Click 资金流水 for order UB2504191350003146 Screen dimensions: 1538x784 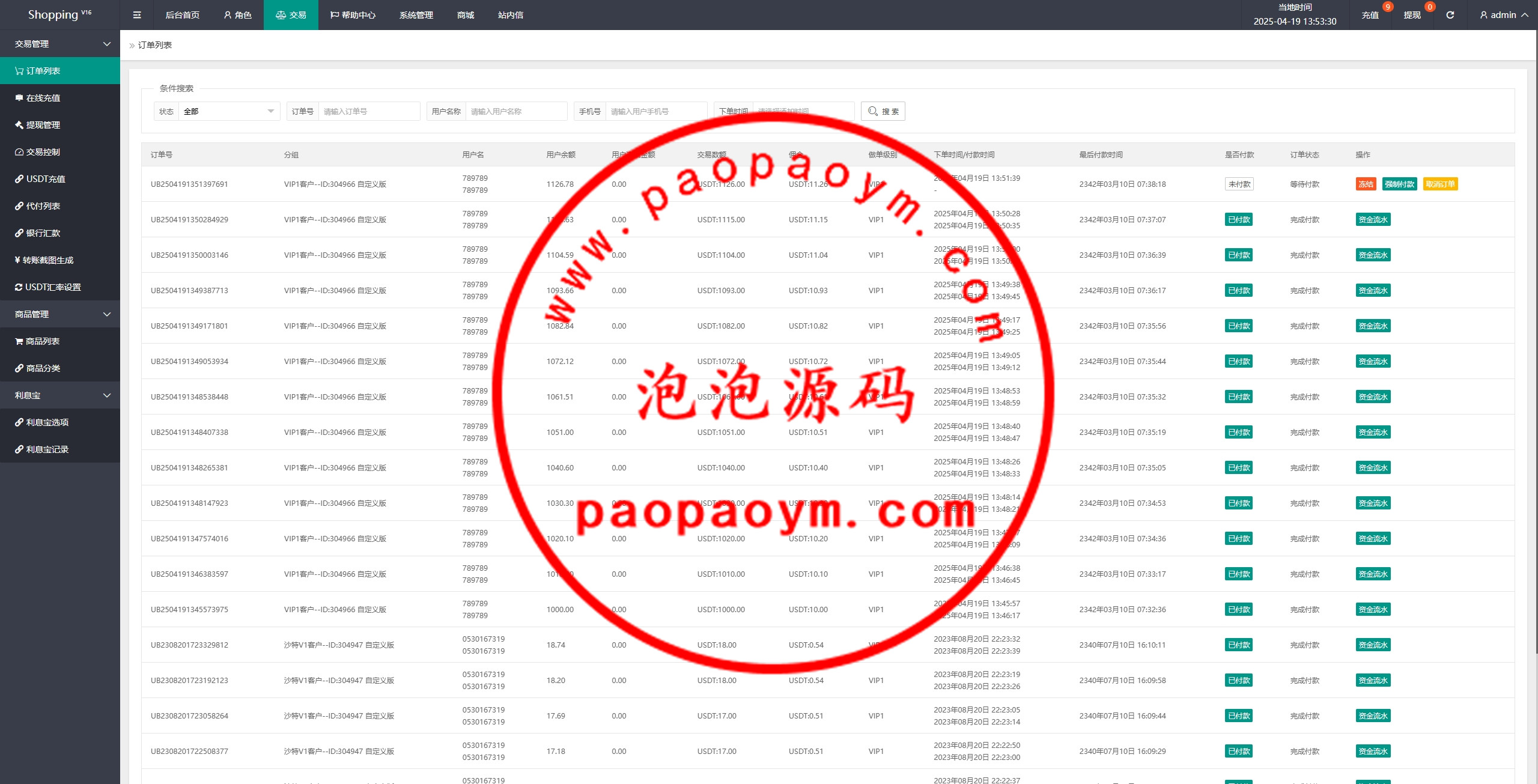1373,255
